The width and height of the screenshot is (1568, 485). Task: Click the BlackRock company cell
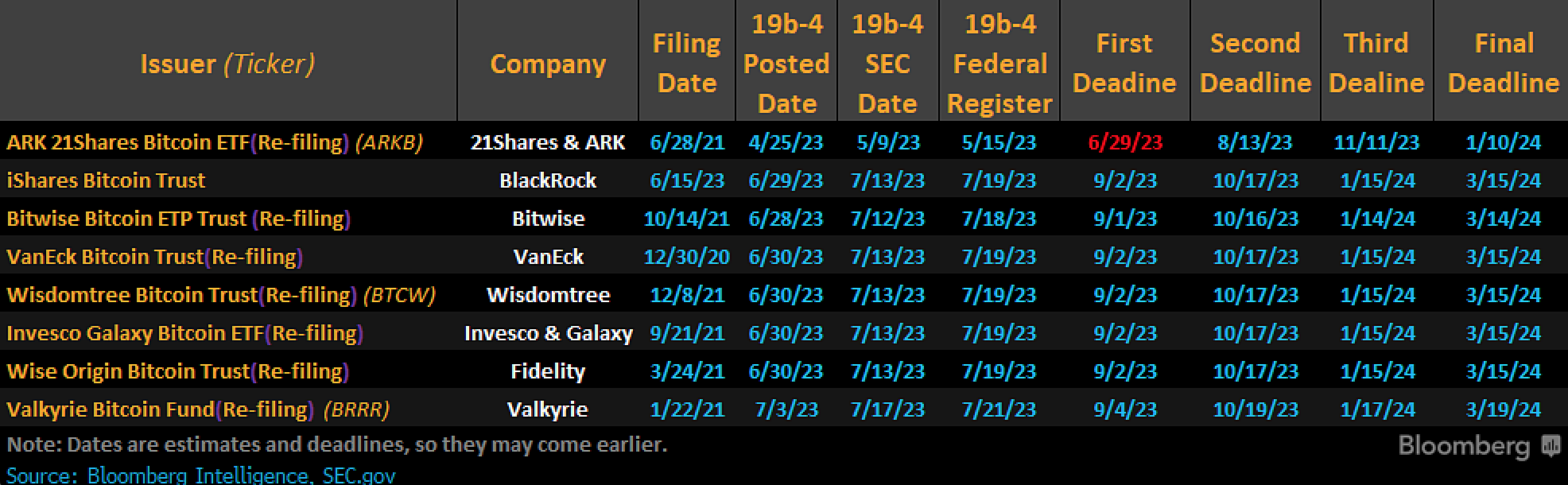548,180
